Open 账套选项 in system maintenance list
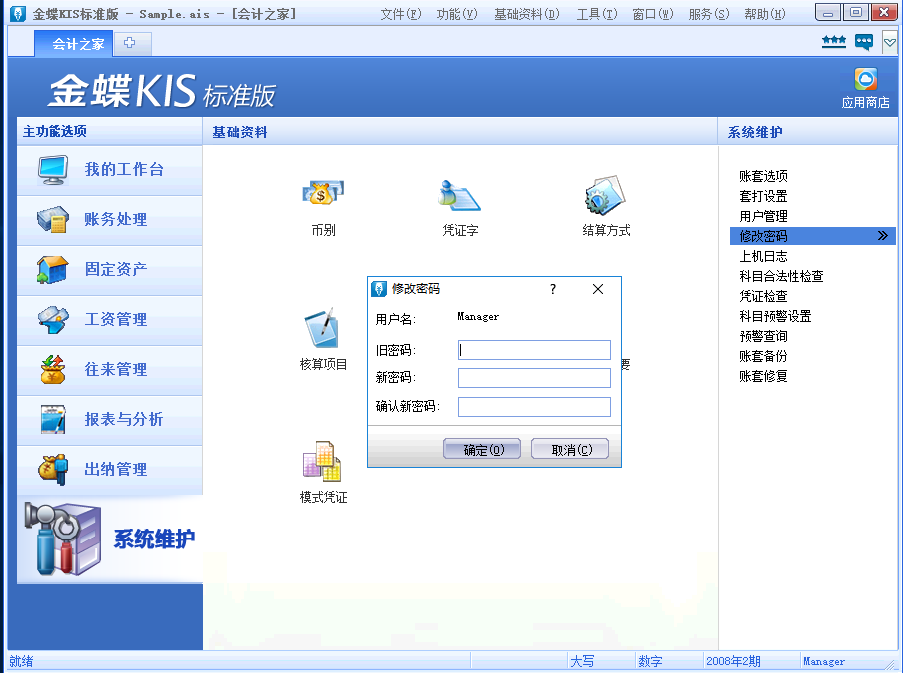The image size is (903, 673). [x=763, y=176]
